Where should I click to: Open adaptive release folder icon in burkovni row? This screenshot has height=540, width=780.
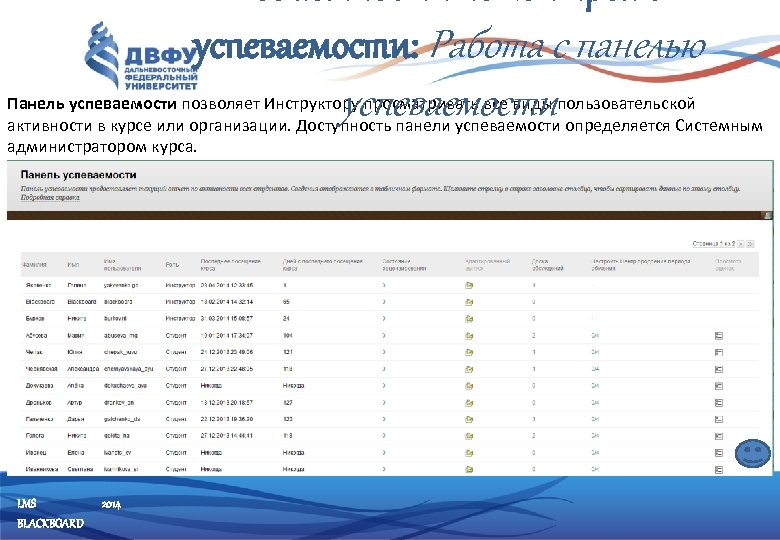coord(469,319)
